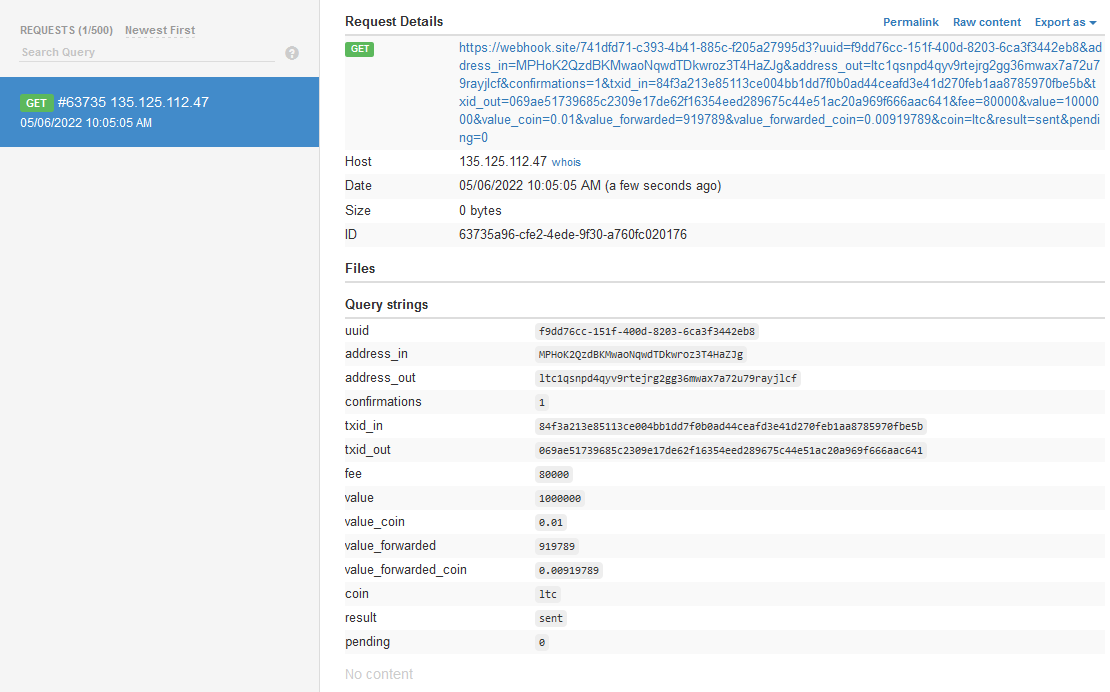Open the Export as dropdown
The height and width of the screenshot is (692, 1110).
click(1065, 23)
